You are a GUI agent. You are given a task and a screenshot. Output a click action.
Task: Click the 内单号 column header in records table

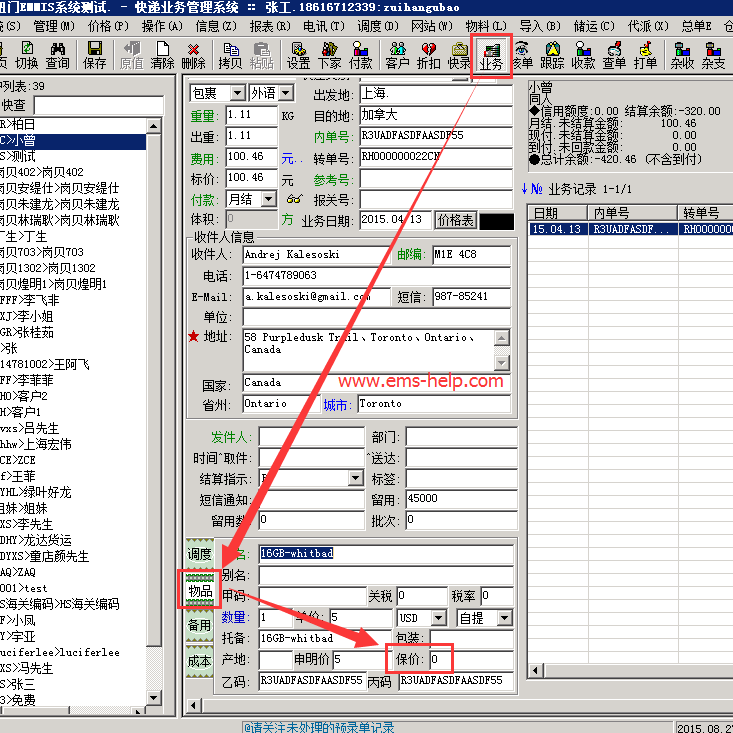(632, 213)
